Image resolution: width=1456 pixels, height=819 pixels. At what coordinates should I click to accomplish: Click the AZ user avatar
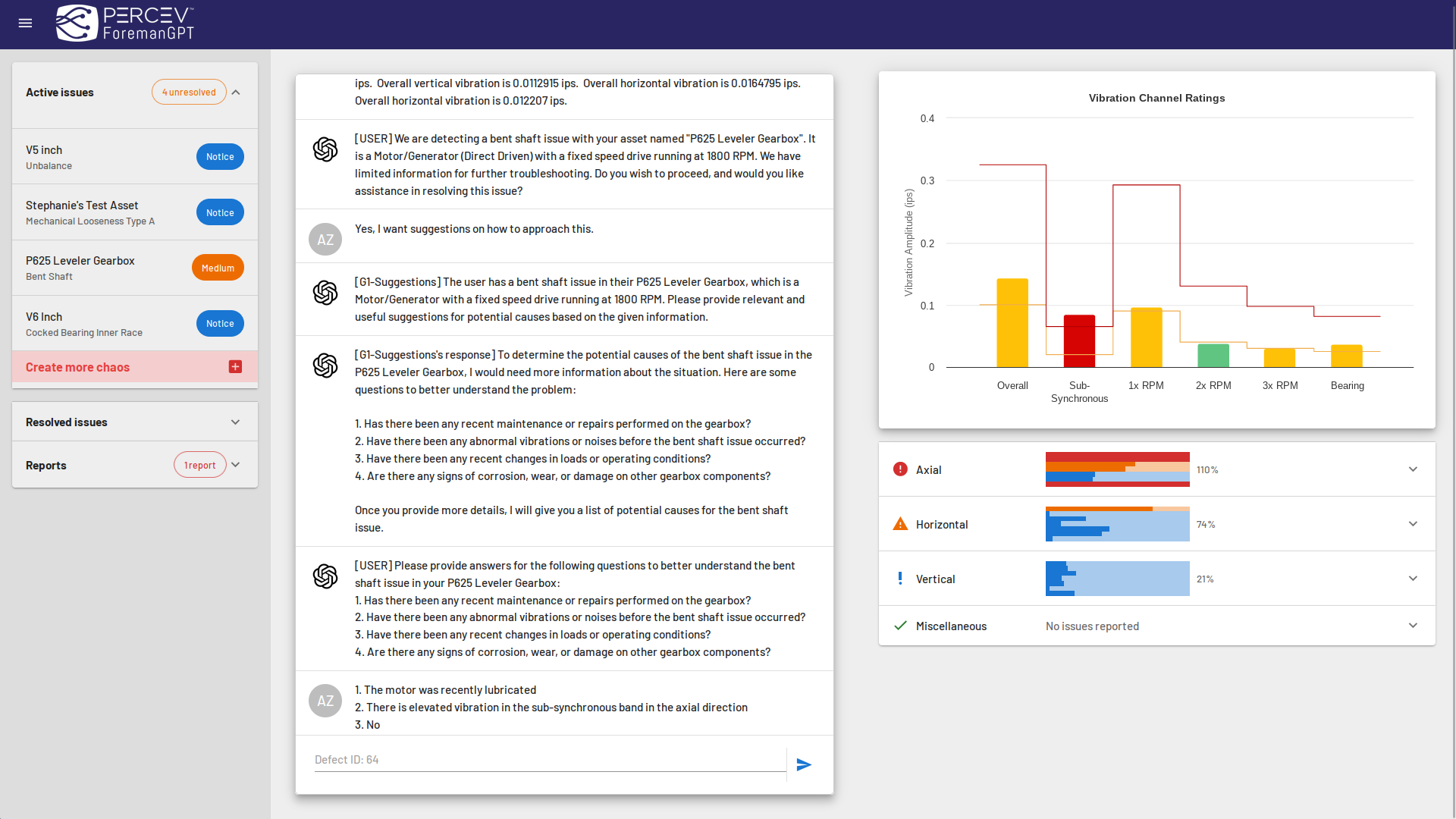[325, 240]
